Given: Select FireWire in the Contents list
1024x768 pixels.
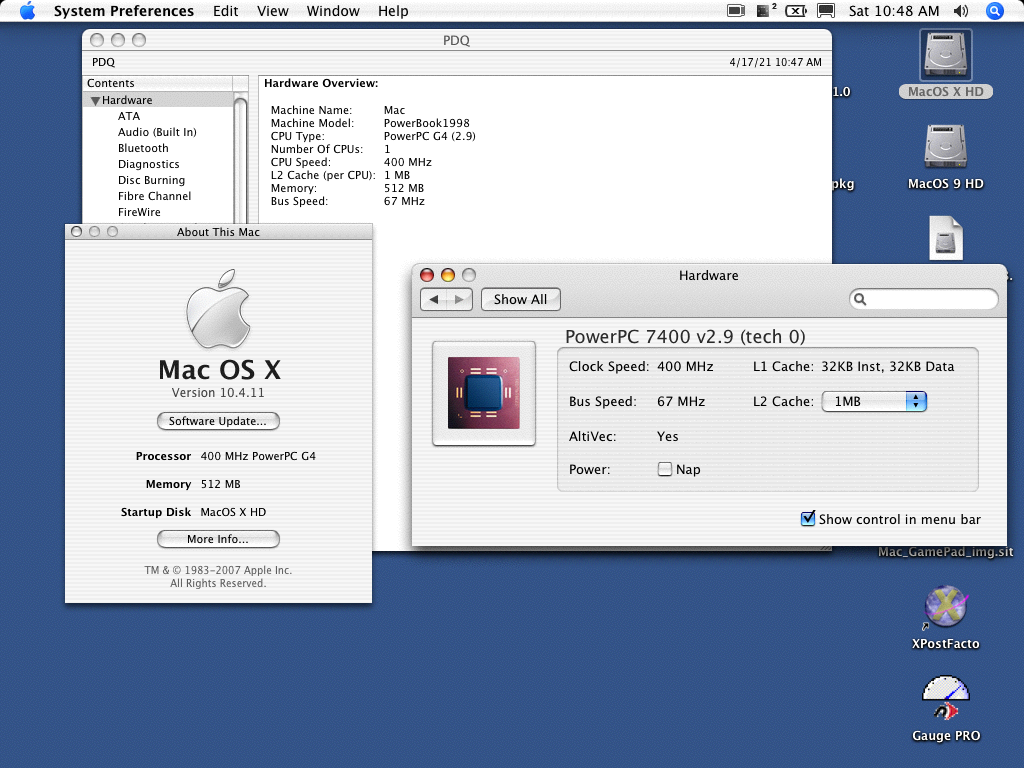Looking at the screenshot, I should coord(139,212).
